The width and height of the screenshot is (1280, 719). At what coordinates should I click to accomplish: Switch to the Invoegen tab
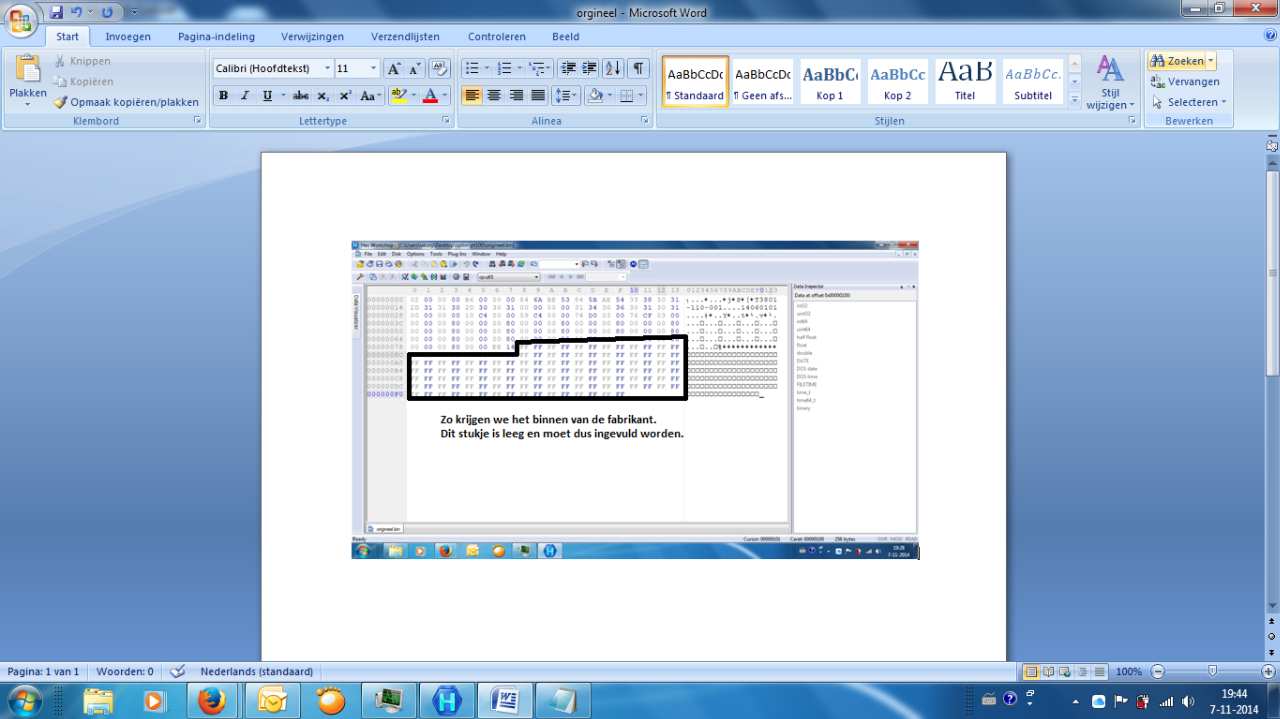[128, 37]
